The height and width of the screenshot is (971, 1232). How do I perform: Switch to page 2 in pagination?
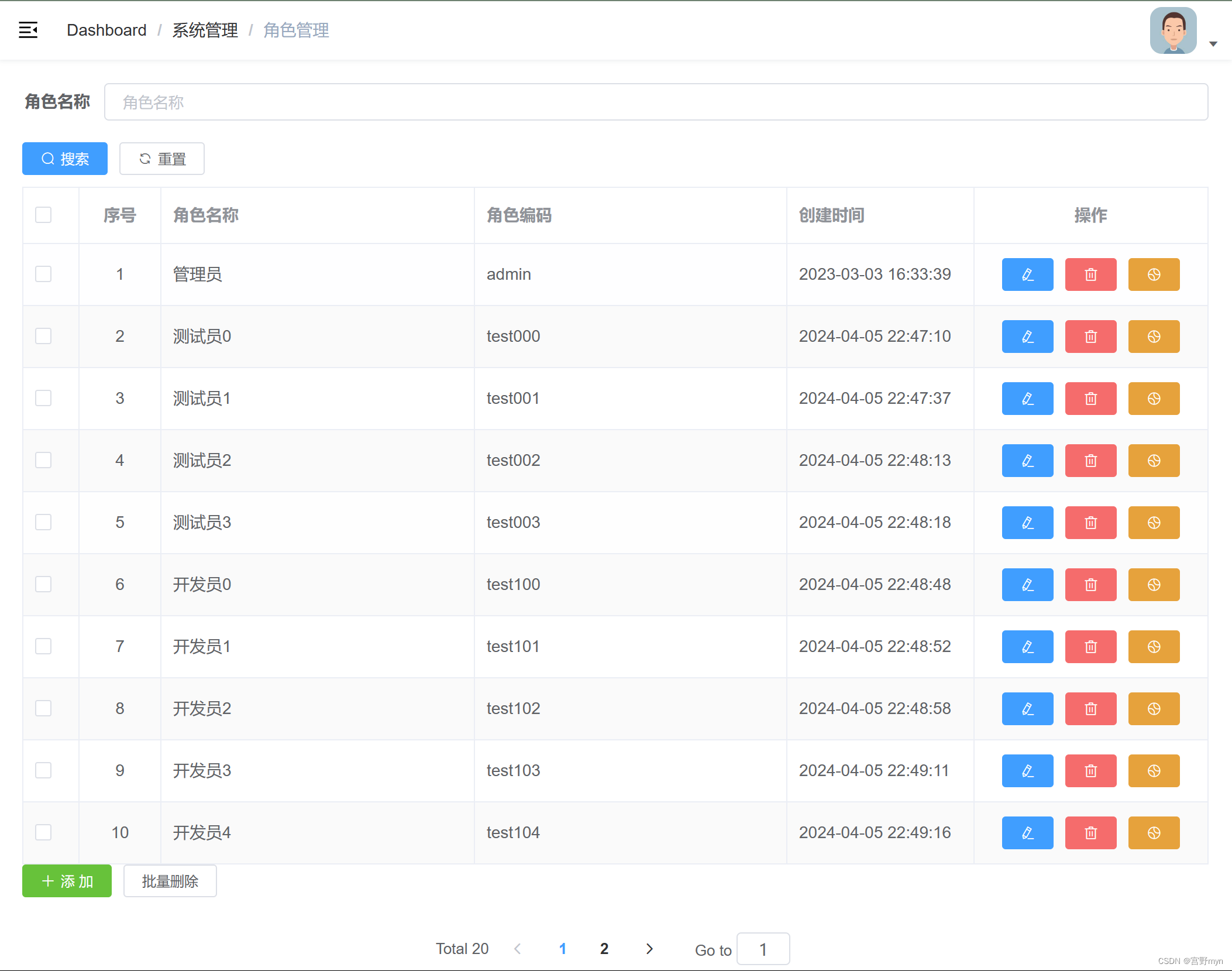tap(604, 949)
